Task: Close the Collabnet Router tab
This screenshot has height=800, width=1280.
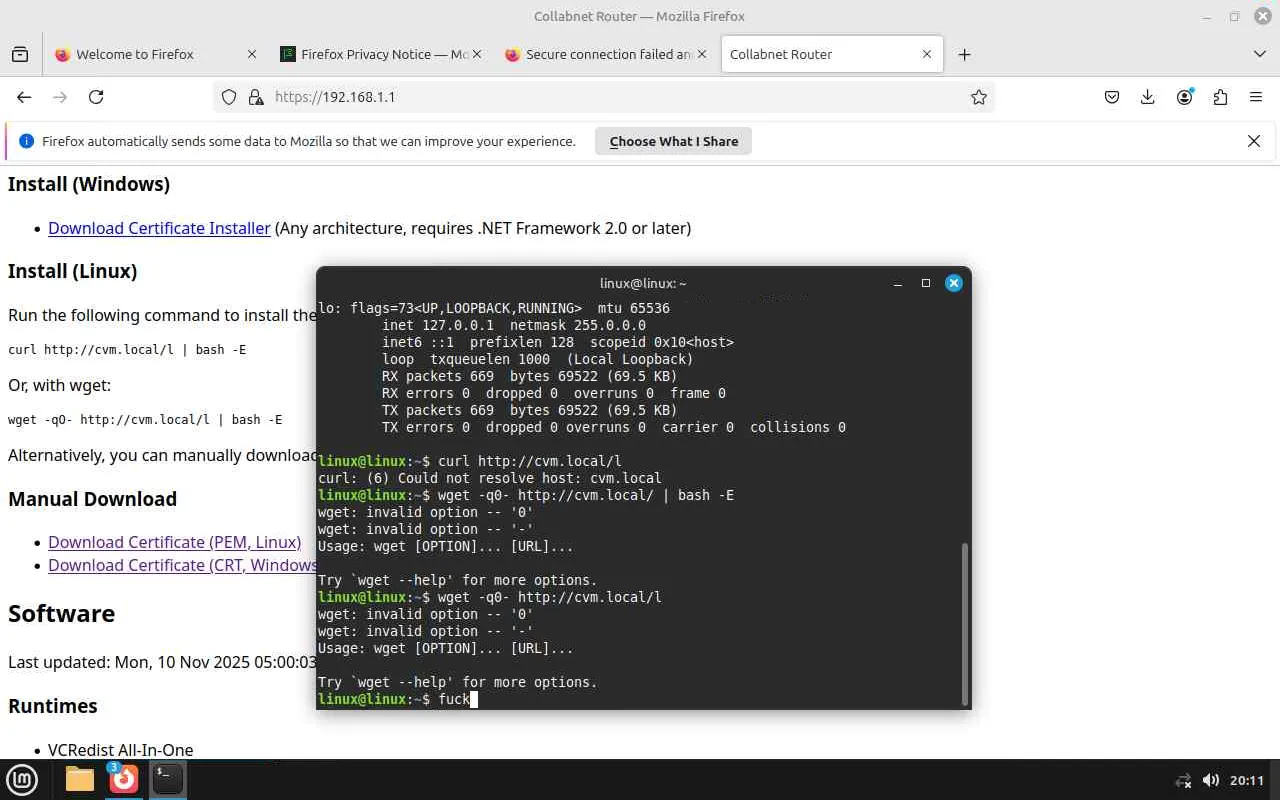Action: coord(927,55)
